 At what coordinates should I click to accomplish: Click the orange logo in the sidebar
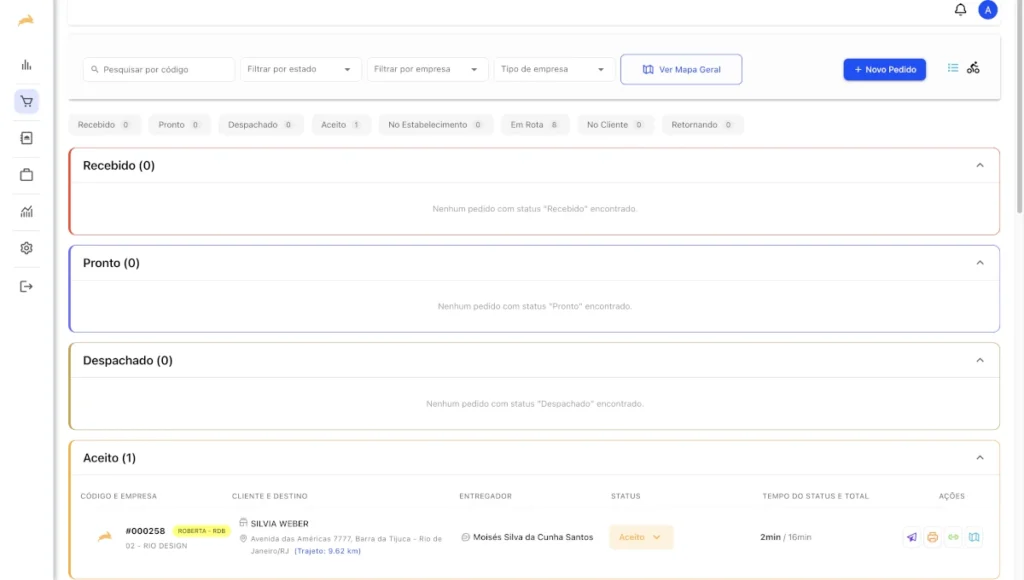[x=26, y=21]
